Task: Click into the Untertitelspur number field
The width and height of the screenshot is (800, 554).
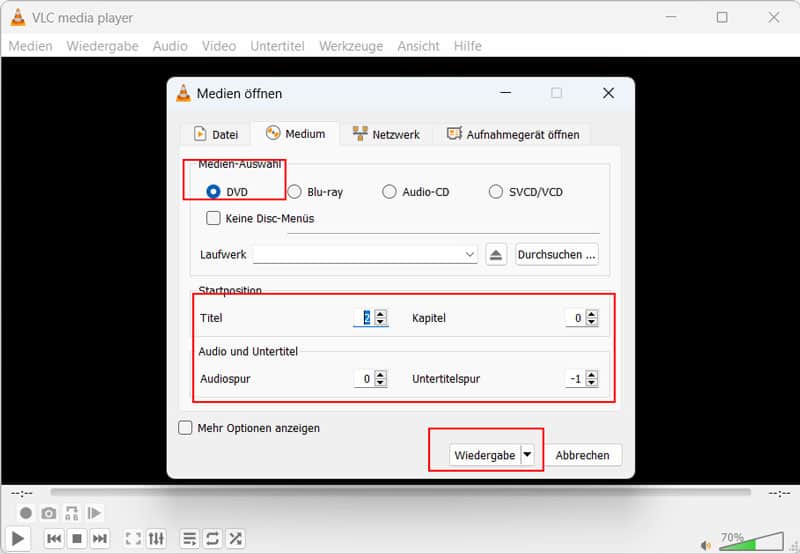Action: pyautogui.click(x=574, y=379)
